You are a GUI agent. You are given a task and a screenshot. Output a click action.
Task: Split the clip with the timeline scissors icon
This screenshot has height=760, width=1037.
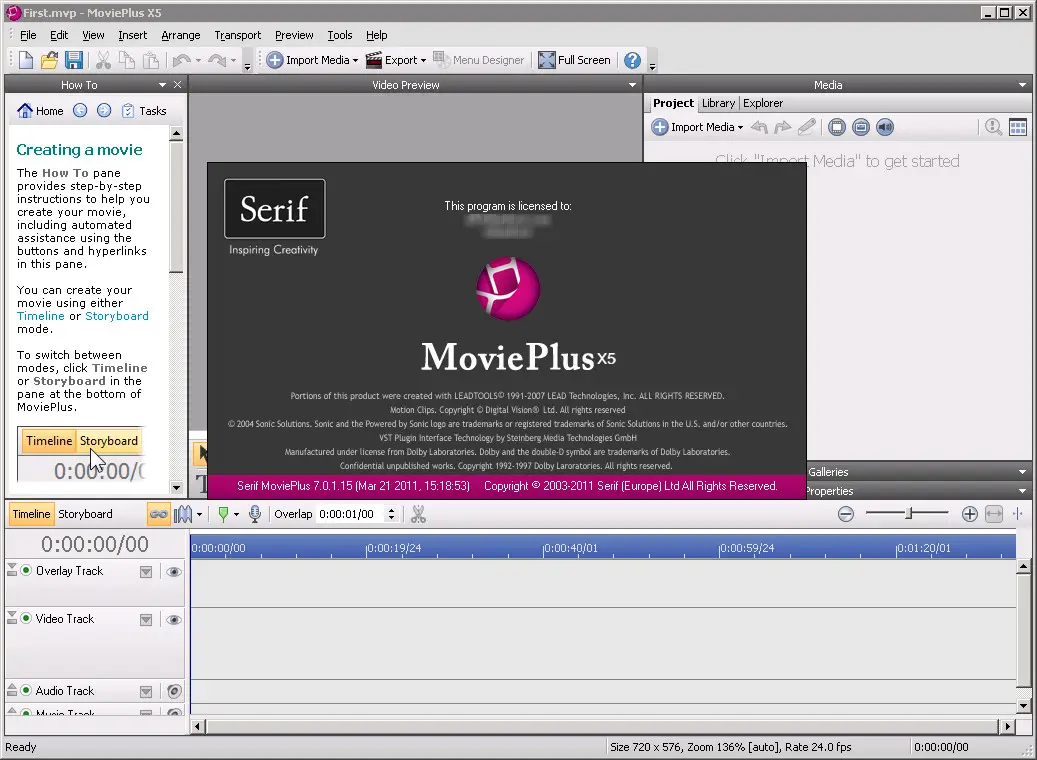point(418,514)
